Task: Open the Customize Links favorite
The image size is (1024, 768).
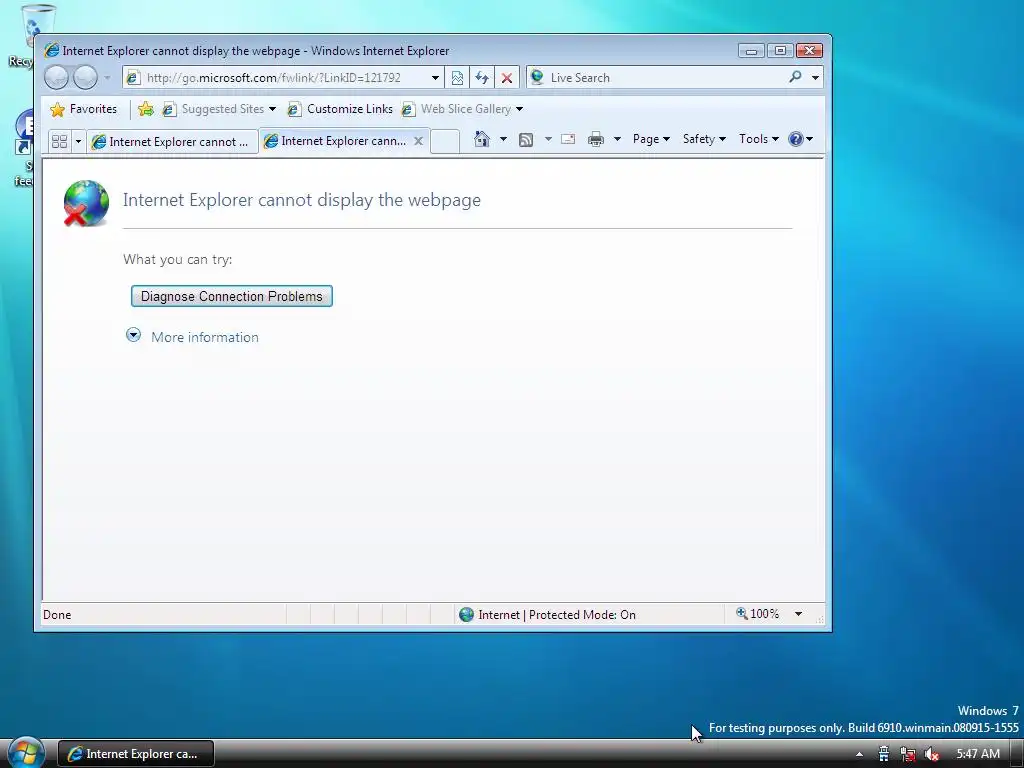Action: 340,109
